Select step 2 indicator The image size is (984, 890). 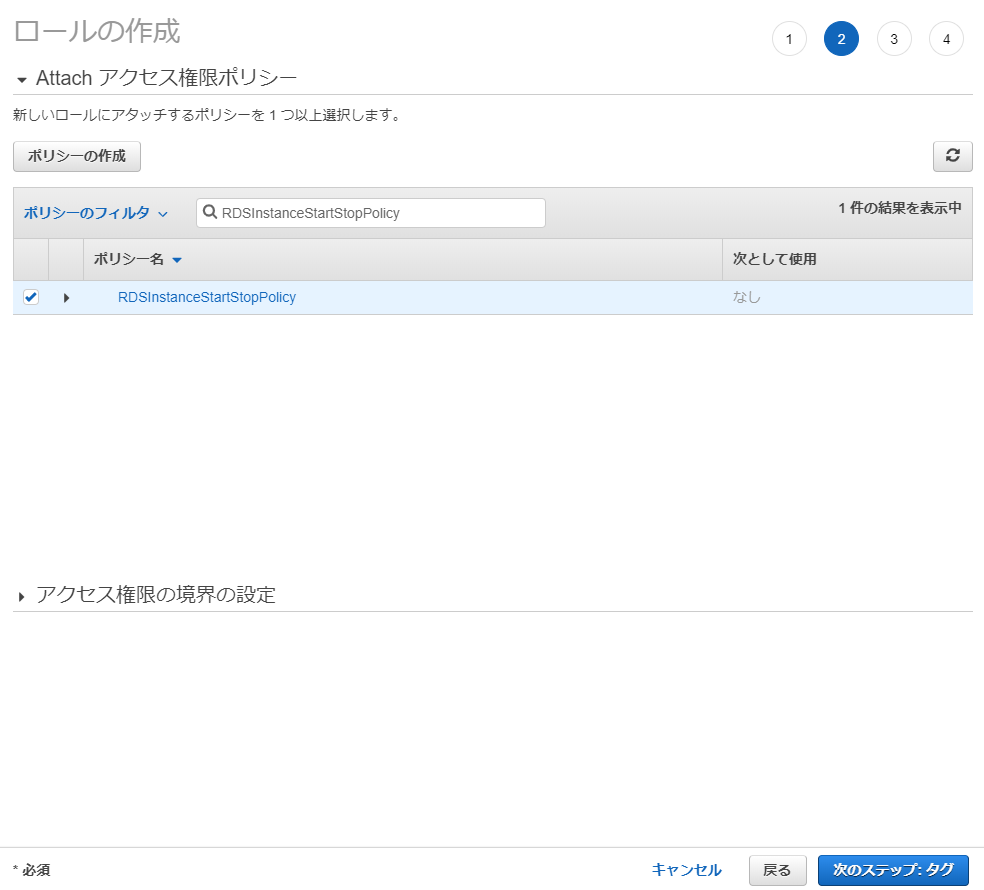(x=841, y=39)
